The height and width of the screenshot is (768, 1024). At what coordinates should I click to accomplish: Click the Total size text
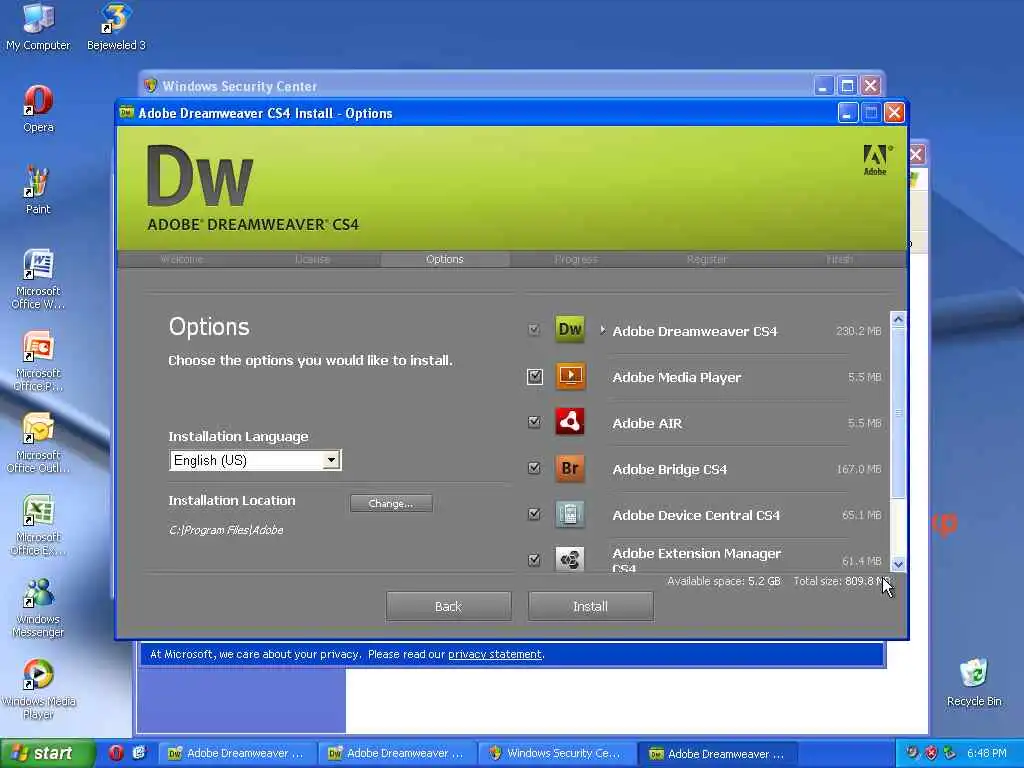pyautogui.click(x=842, y=581)
